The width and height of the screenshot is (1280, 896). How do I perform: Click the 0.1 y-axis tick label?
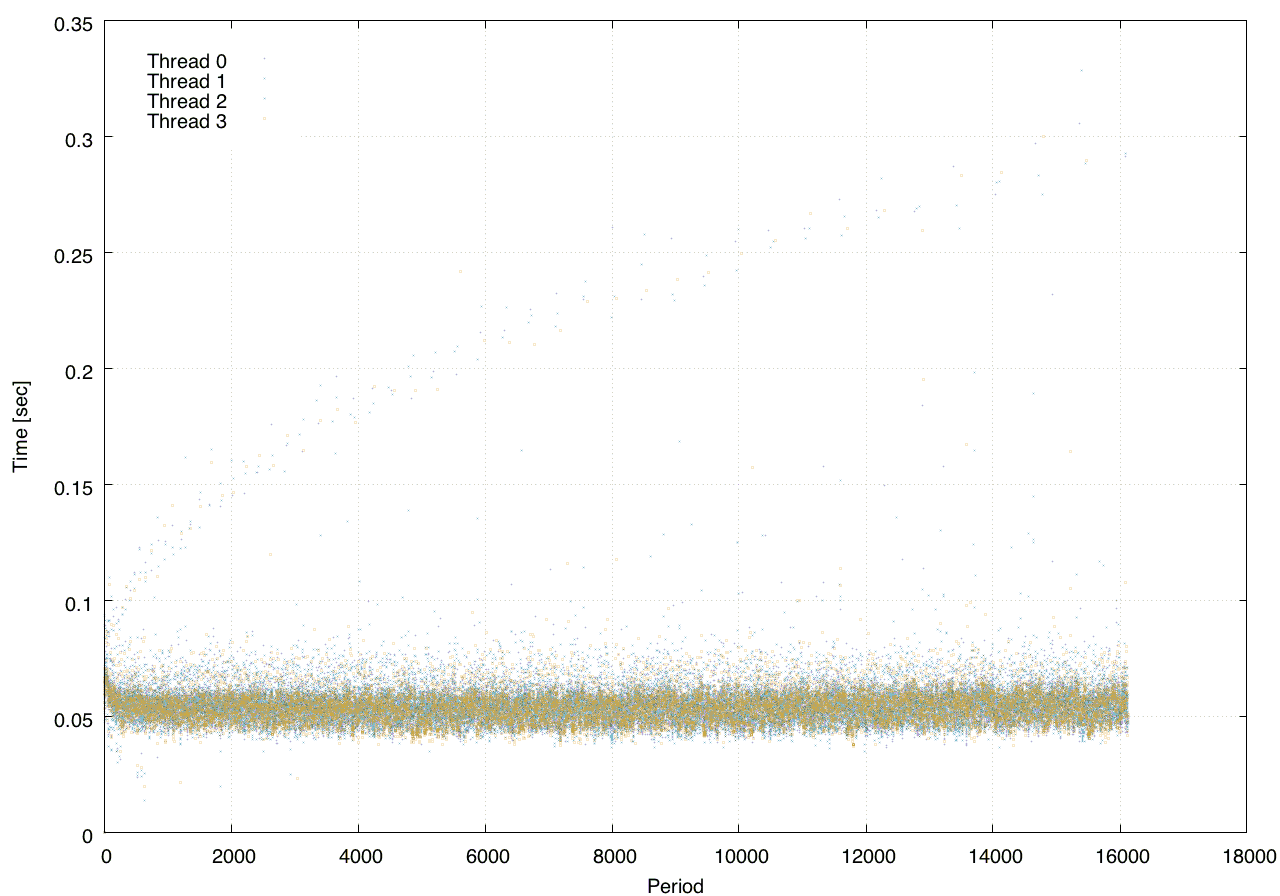79,602
